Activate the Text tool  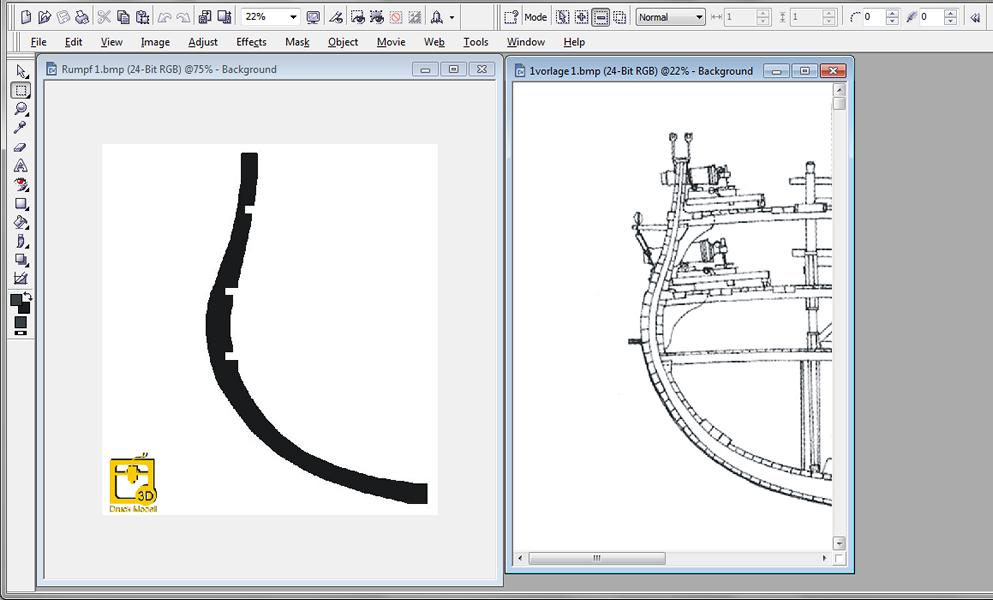pos(20,166)
